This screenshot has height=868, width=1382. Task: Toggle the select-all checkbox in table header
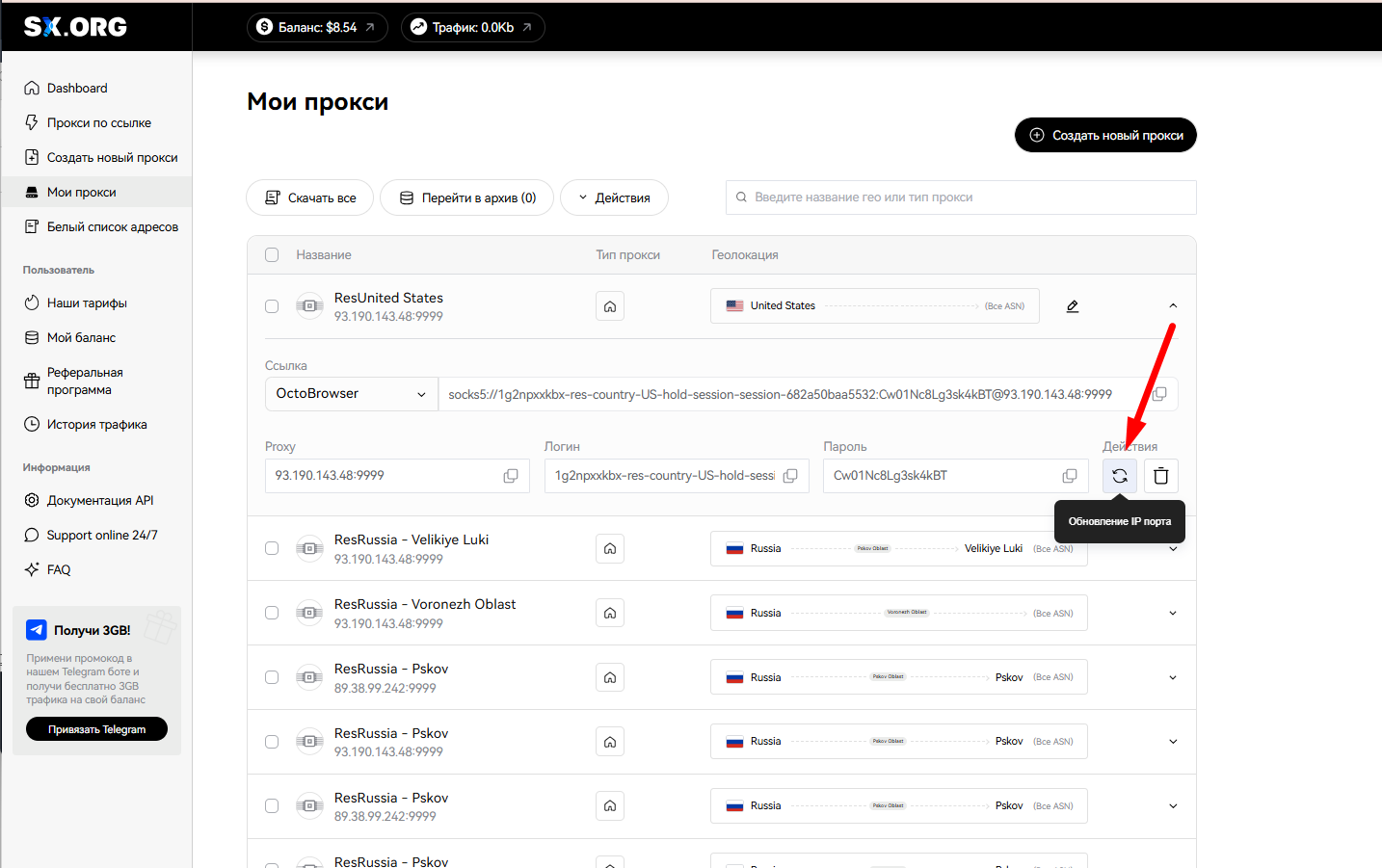(x=272, y=255)
